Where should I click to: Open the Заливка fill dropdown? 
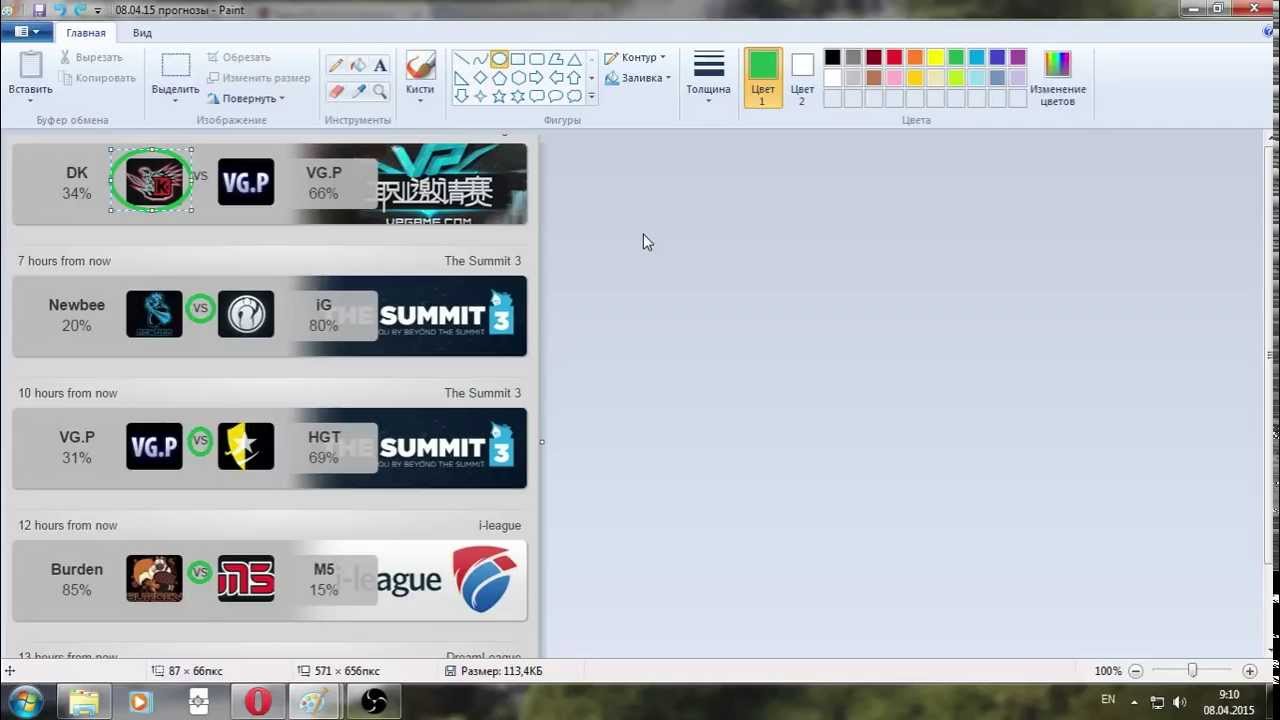(x=638, y=78)
